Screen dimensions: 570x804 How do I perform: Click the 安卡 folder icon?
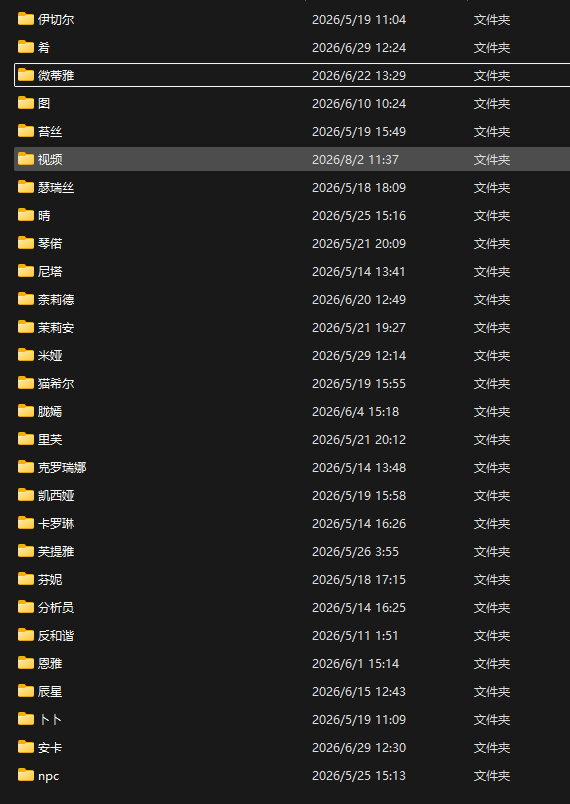coord(26,747)
